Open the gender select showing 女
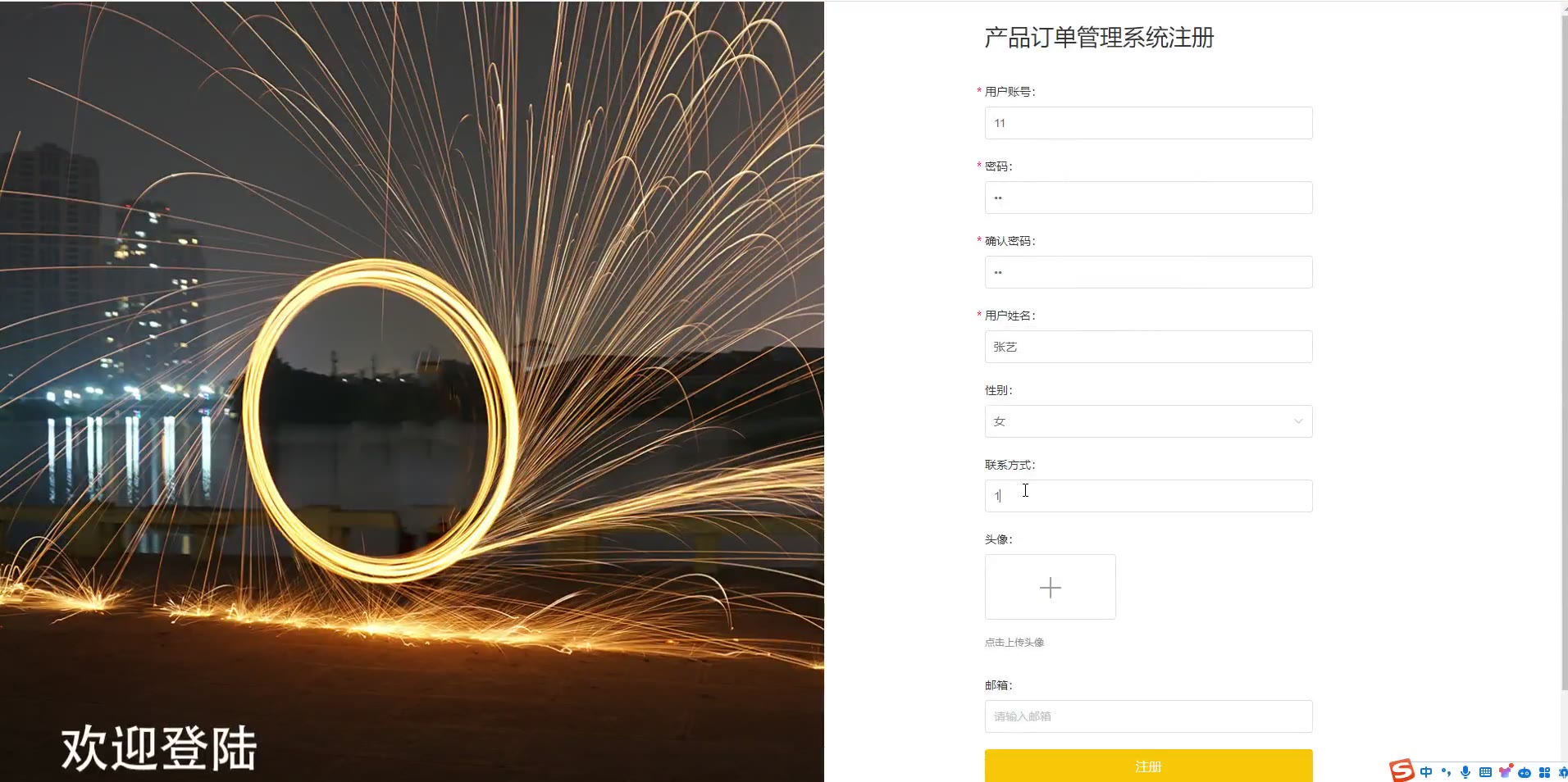Viewport: 1568px width, 782px height. pos(1148,421)
